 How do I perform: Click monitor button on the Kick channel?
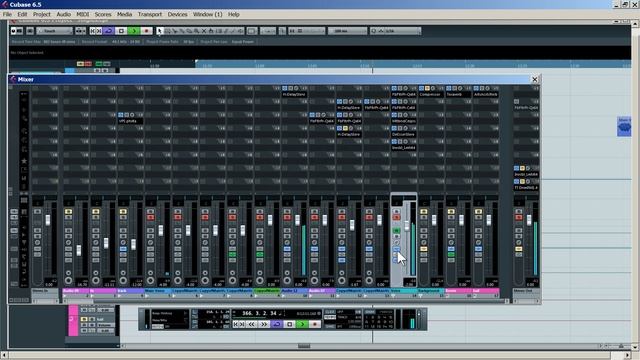(x=123, y=273)
